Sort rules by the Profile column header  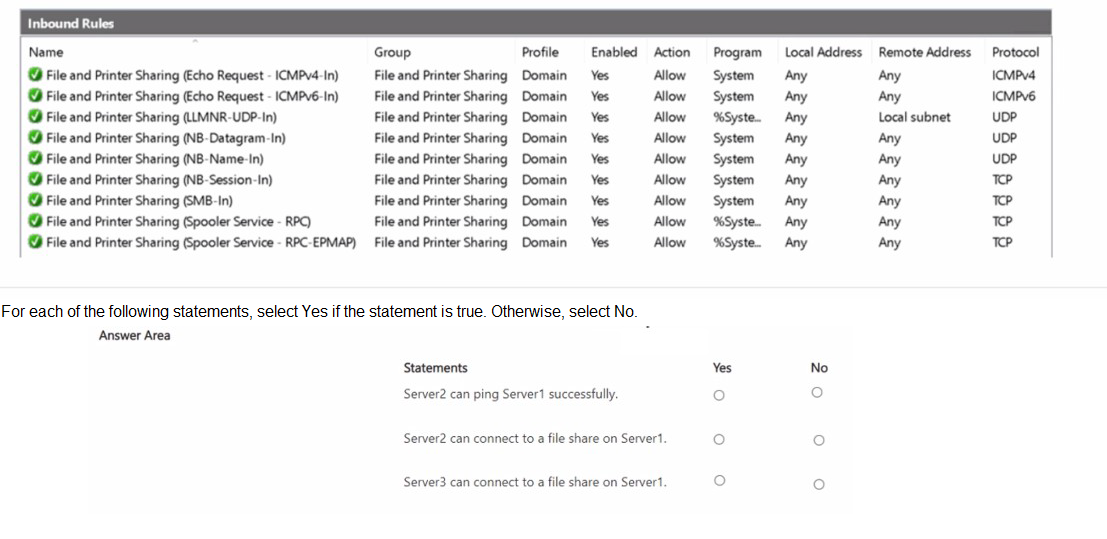click(540, 52)
